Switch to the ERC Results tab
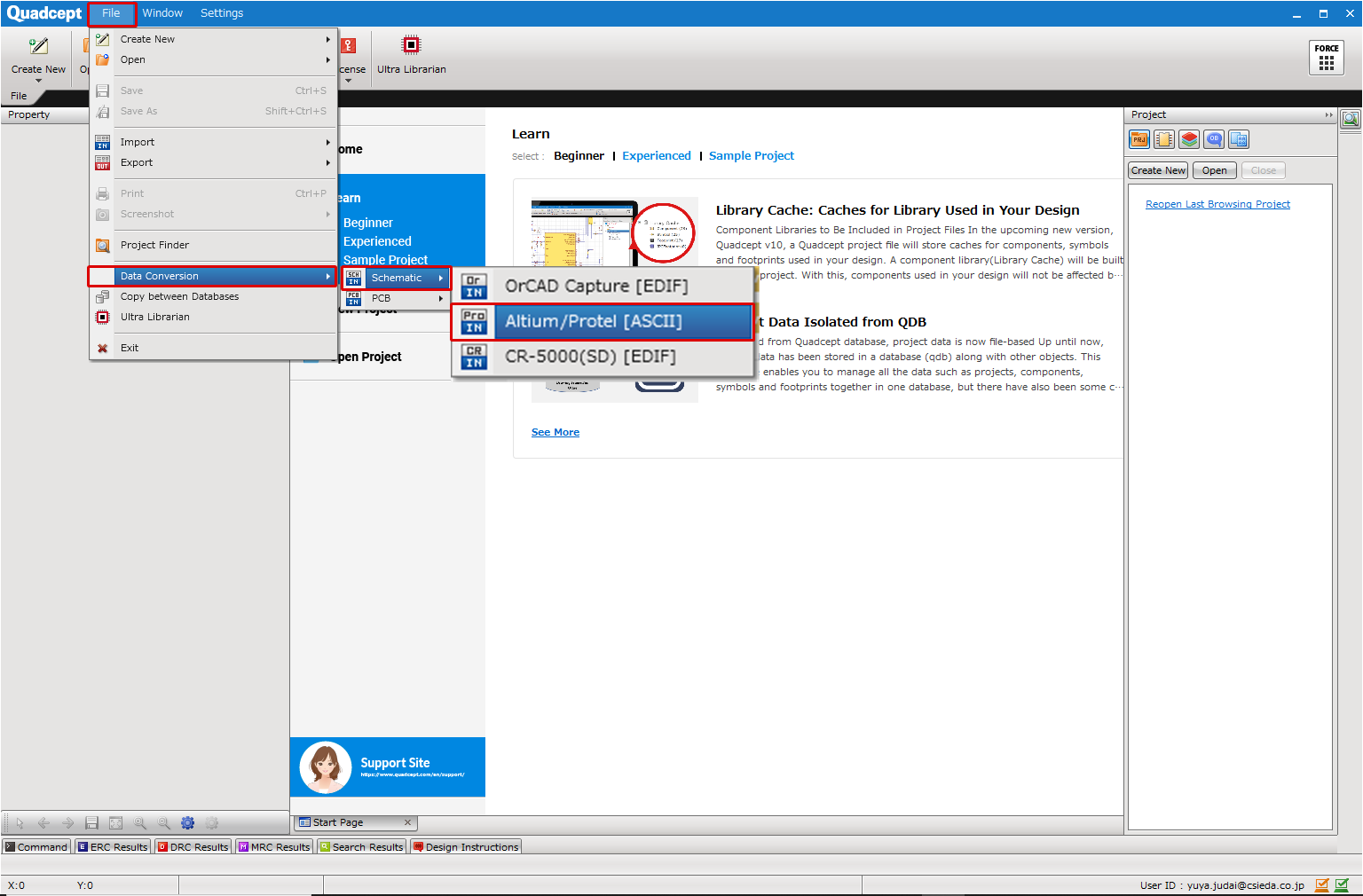The height and width of the screenshot is (896, 1363). [x=113, y=847]
